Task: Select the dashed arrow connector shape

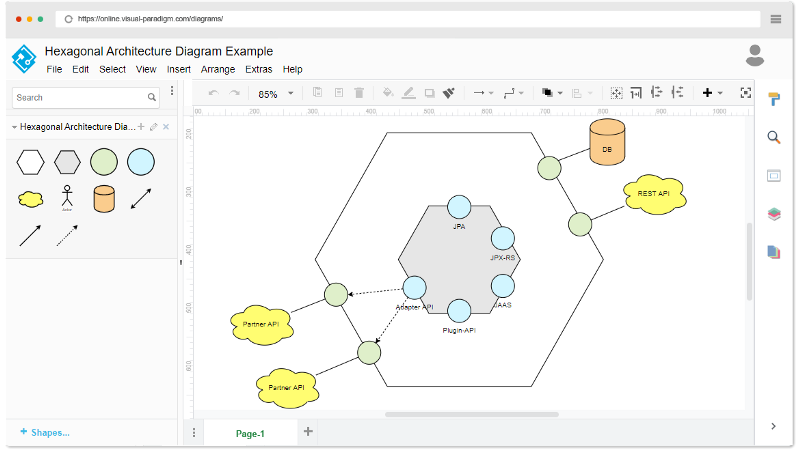Action: point(67,235)
